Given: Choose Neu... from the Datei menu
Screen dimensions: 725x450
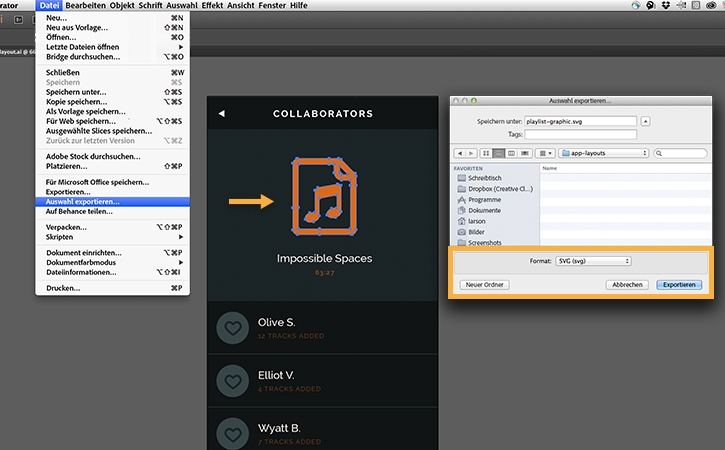Looking at the screenshot, I should [112, 18].
